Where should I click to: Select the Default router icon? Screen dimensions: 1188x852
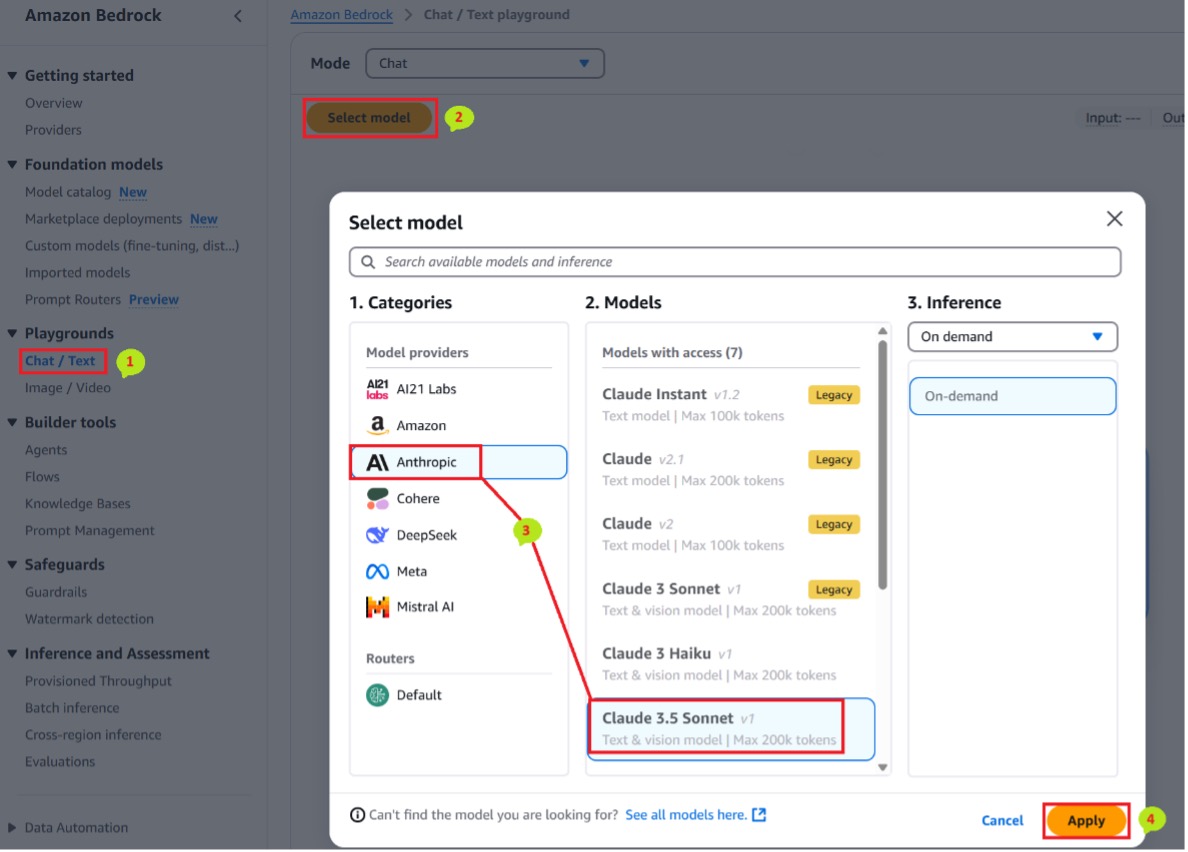pyautogui.click(x=377, y=695)
